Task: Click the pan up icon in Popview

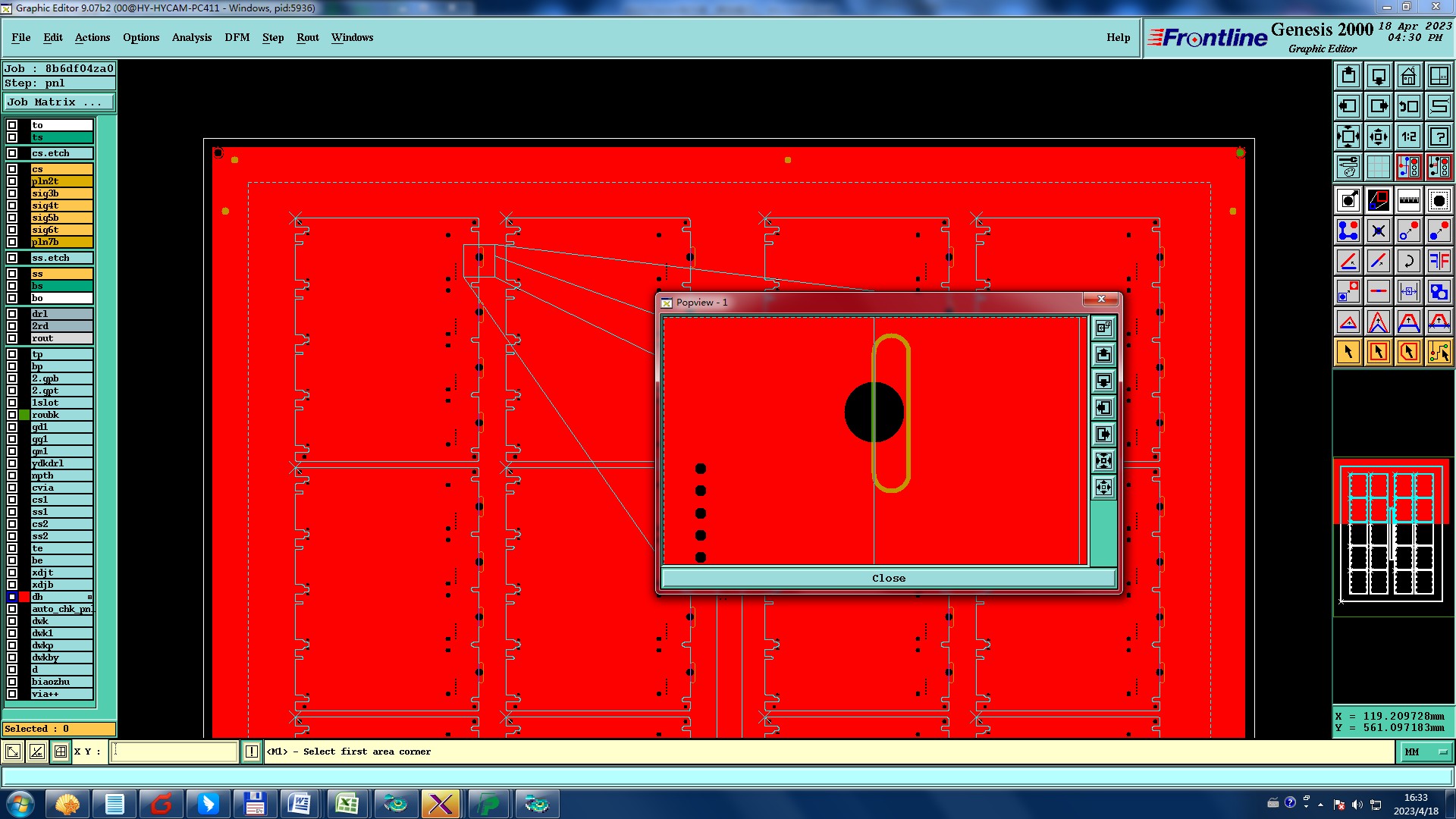Action: point(1103,354)
